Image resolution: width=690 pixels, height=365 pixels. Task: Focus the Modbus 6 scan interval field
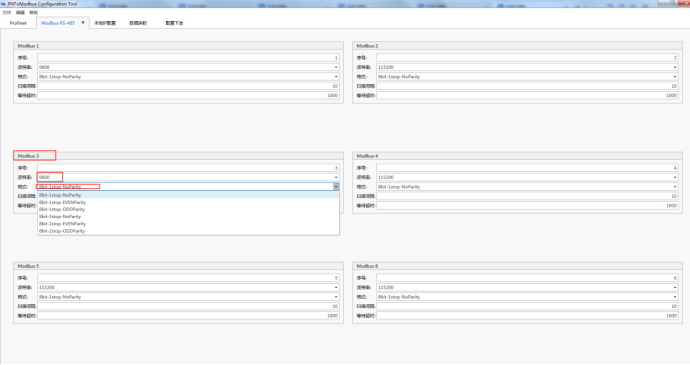(527, 306)
